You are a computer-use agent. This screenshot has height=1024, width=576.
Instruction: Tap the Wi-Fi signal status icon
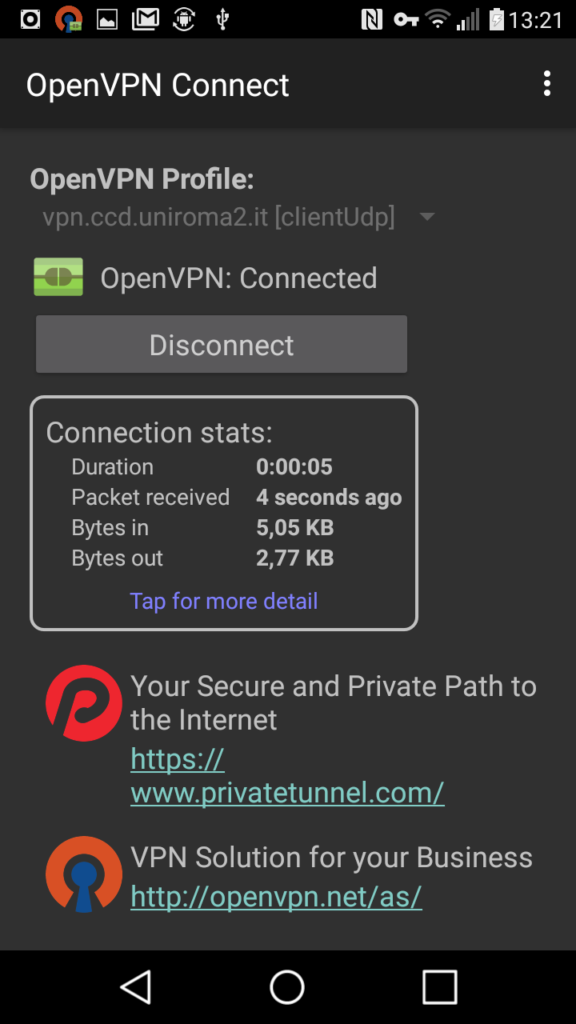click(437, 20)
